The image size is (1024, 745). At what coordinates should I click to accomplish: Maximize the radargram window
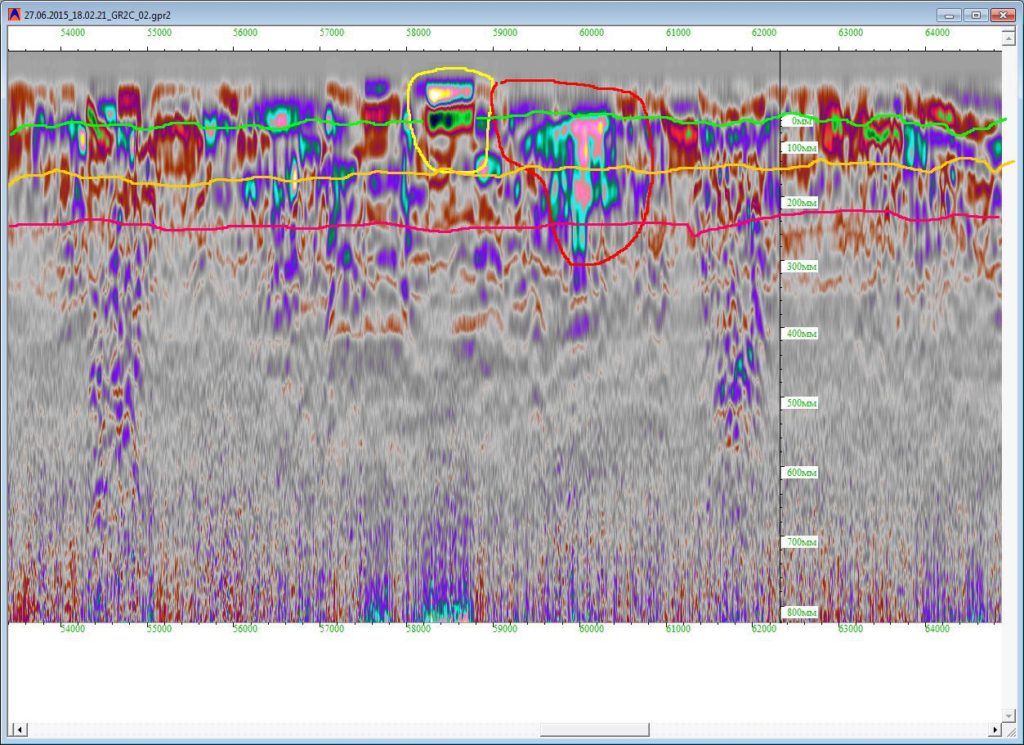(x=976, y=14)
